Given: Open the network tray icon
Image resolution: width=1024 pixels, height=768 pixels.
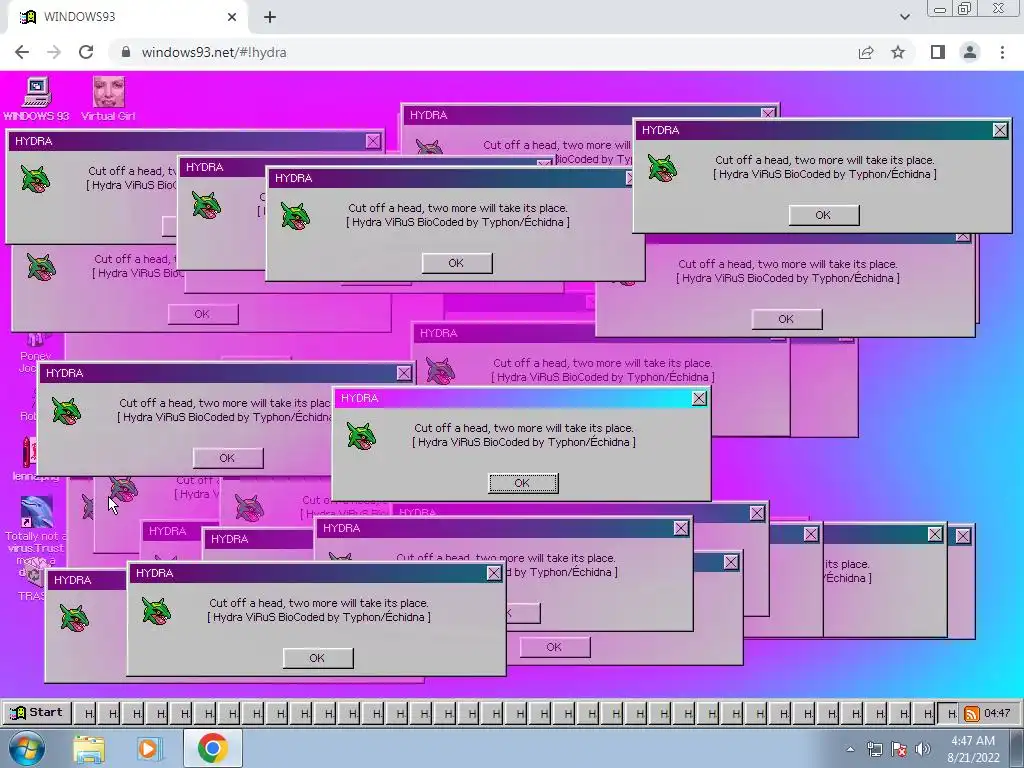Looking at the screenshot, I should (874, 749).
